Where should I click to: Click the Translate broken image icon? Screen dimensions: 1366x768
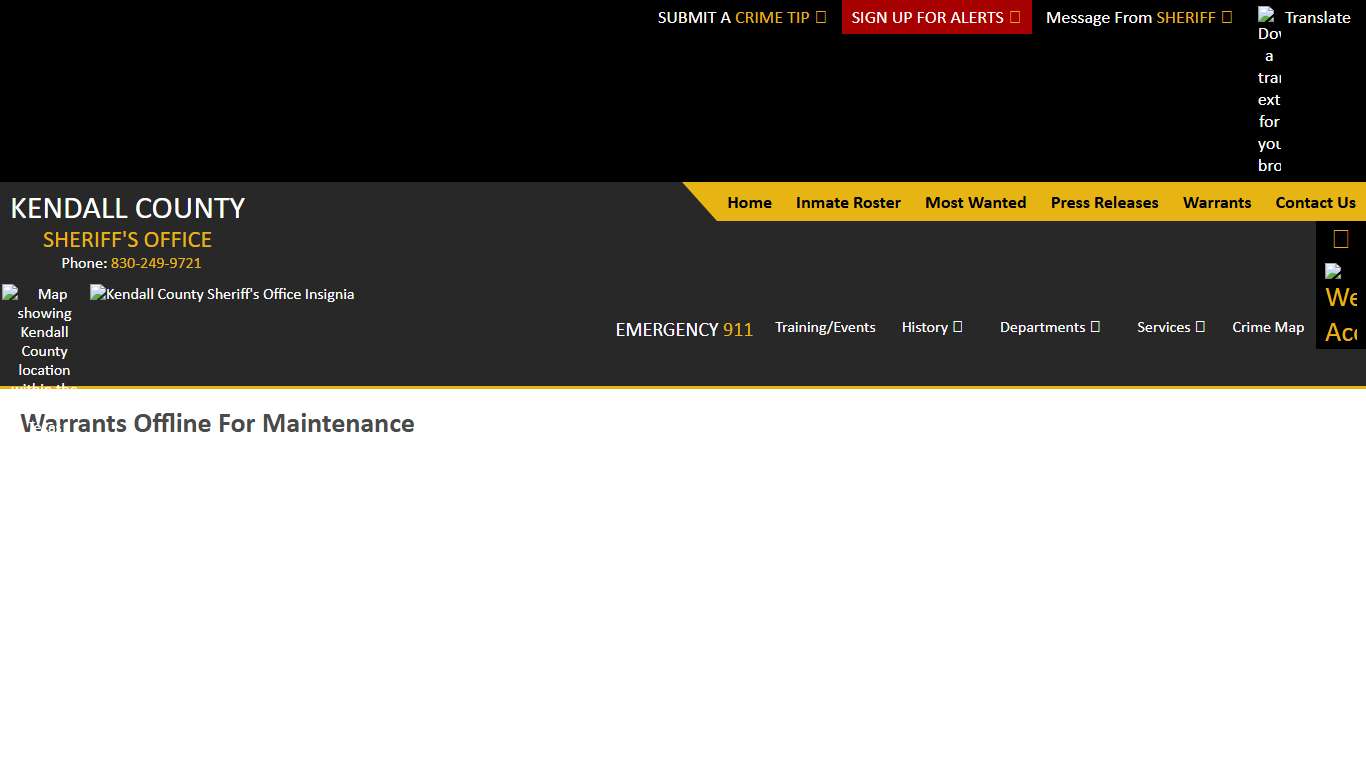point(1268,16)
